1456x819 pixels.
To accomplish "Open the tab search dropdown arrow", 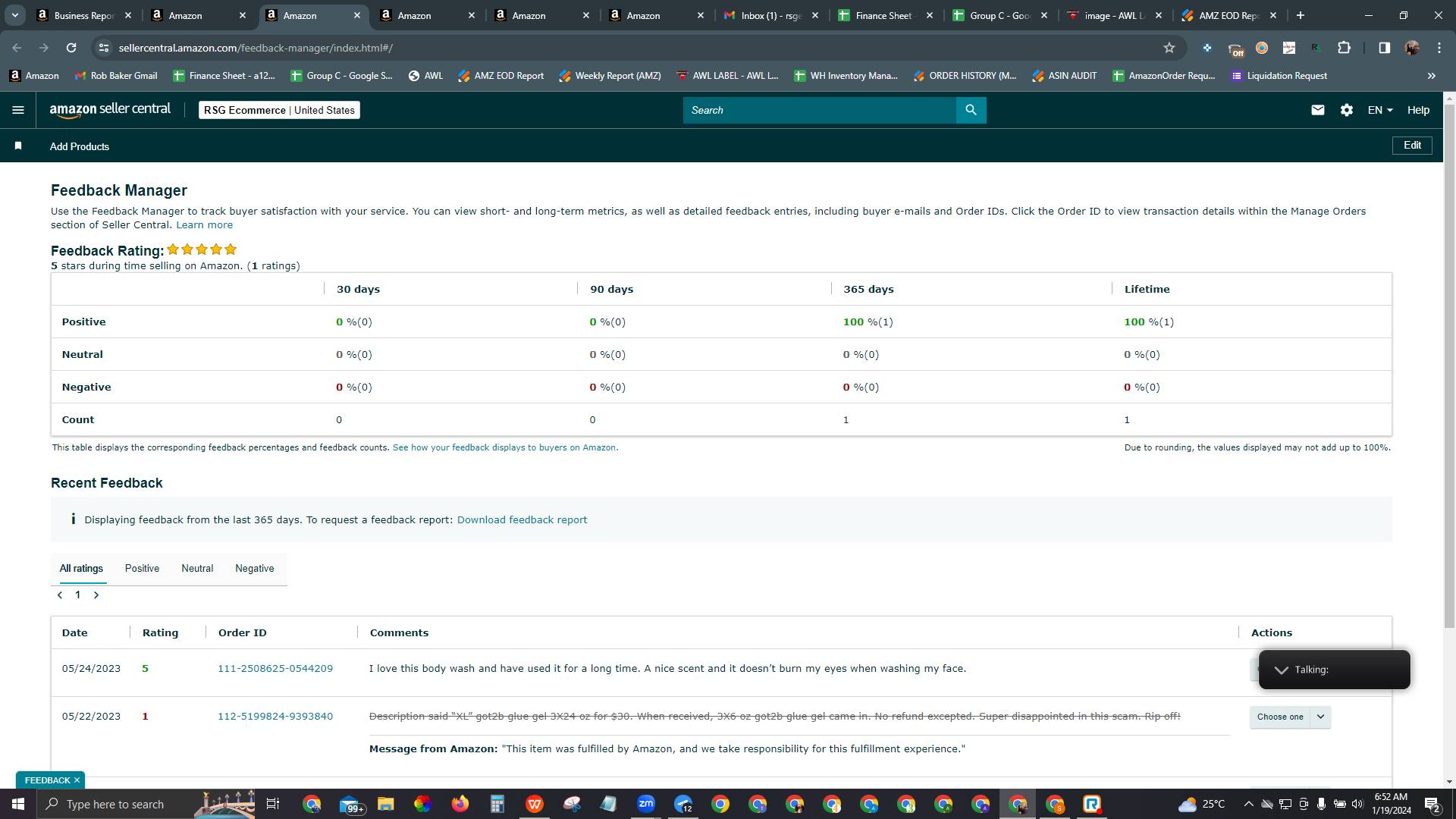I will click(15, 15).
